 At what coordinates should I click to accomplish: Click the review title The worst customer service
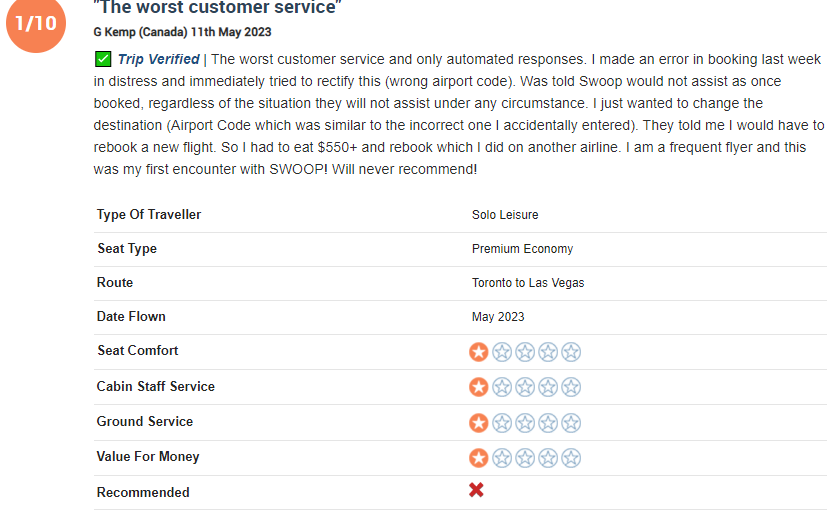pyautogui.click(x=217, y=7)
